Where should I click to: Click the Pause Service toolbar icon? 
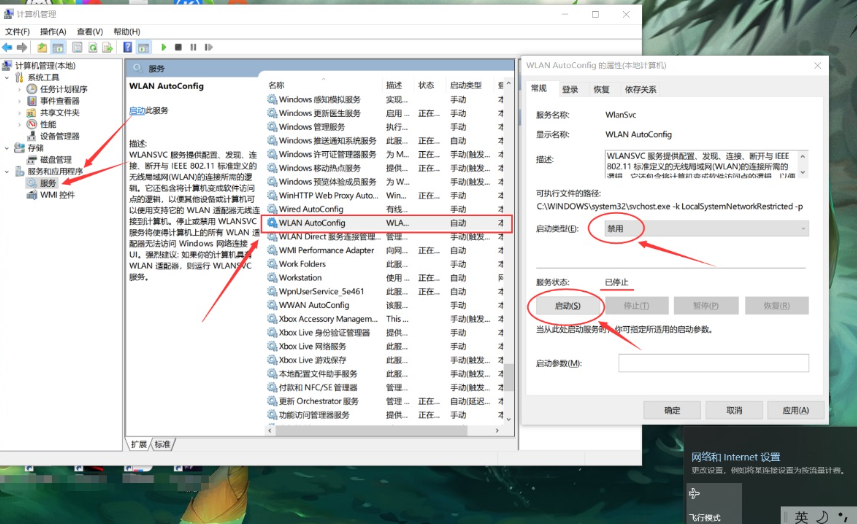[x=192, y=47]
